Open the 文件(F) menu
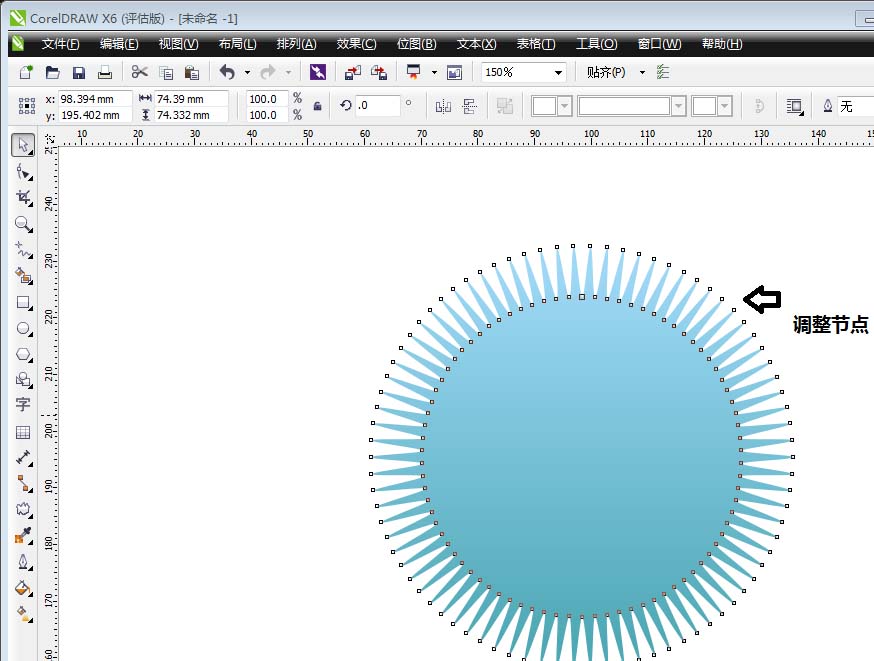 point(60,44)
